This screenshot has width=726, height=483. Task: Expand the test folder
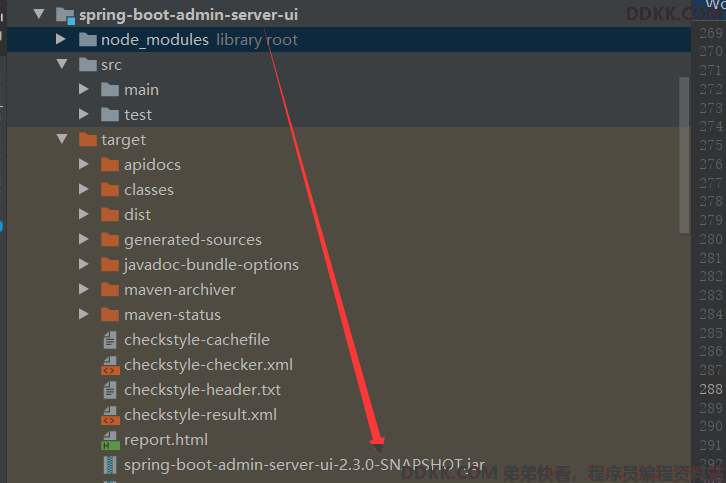[x=84, y=114]
